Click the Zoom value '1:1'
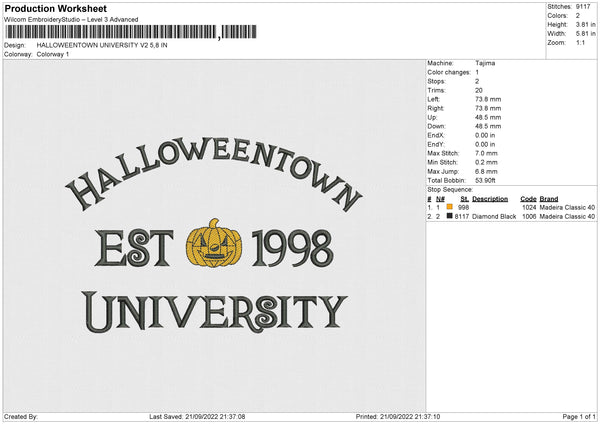This screenshot has height=424, width=600. pyautogui.click(x=580, y=42)
